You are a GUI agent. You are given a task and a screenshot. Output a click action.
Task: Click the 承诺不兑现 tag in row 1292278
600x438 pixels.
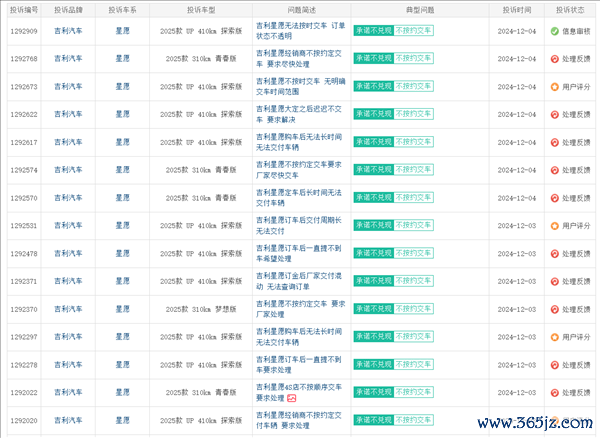pos(373,365)
